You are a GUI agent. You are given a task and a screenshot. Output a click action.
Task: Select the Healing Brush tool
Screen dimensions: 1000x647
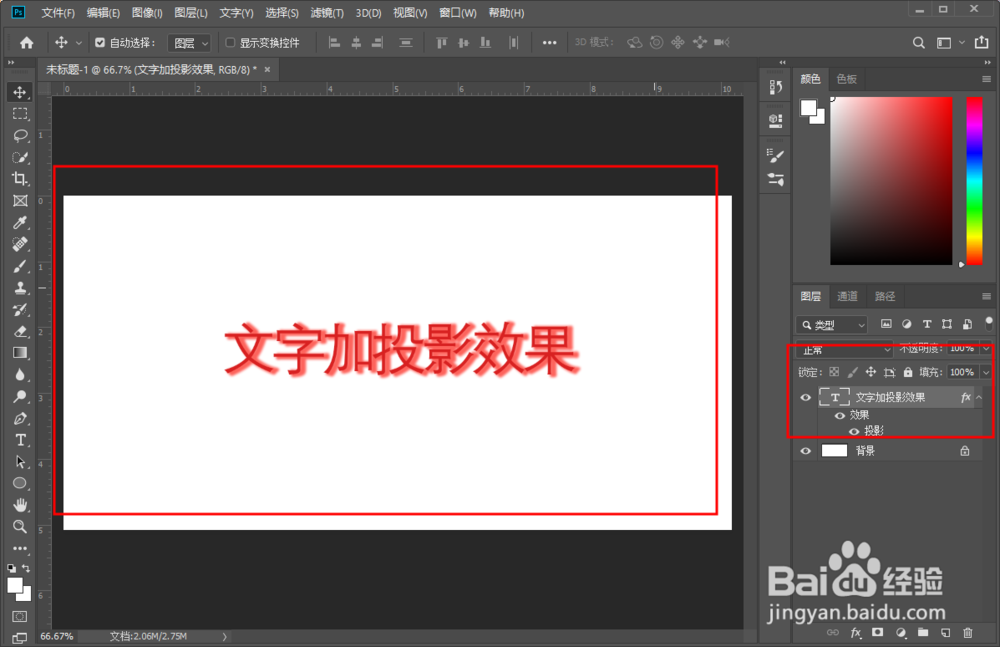20,244
